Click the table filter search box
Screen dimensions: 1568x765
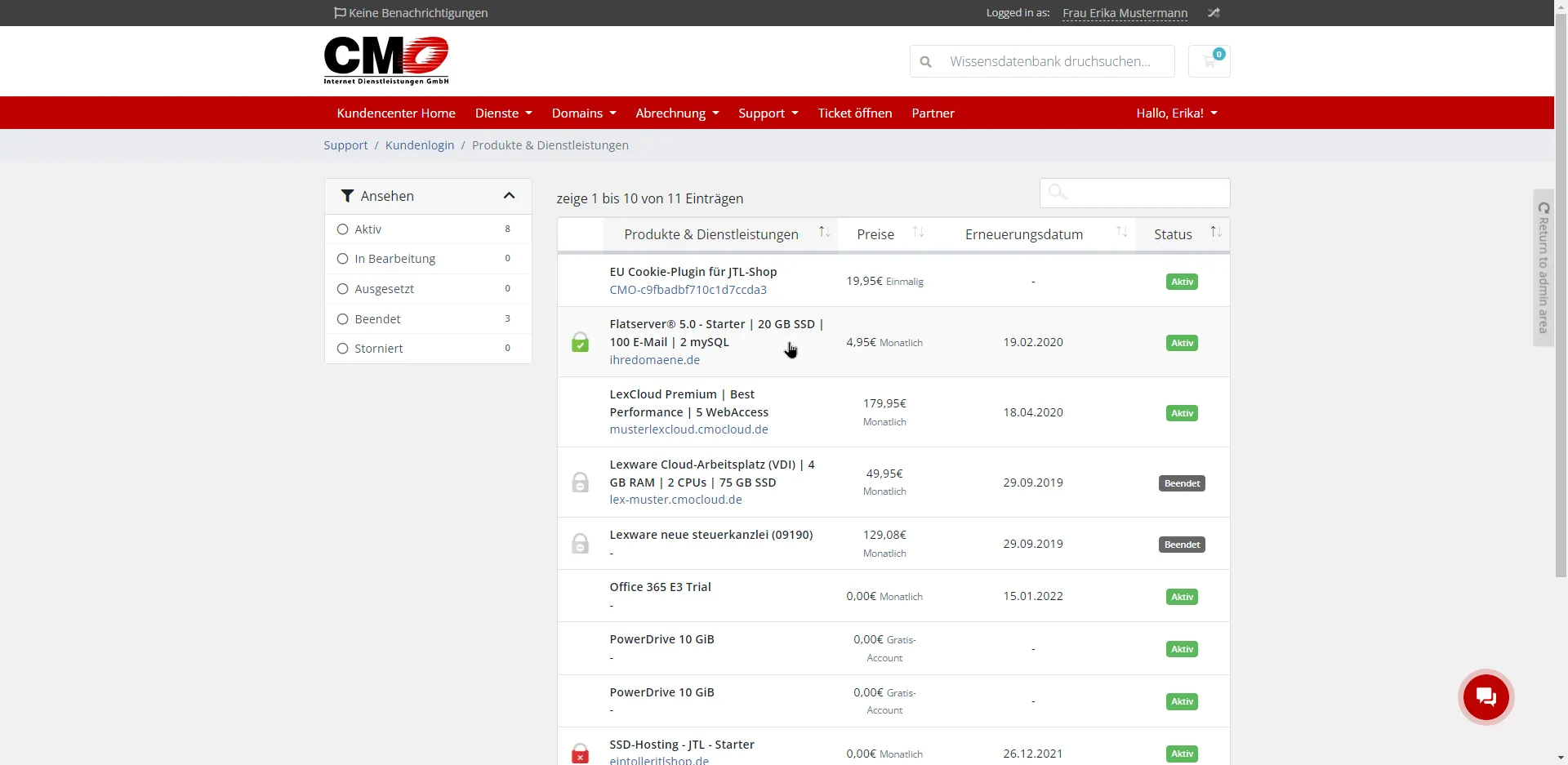coord(1134,193)
